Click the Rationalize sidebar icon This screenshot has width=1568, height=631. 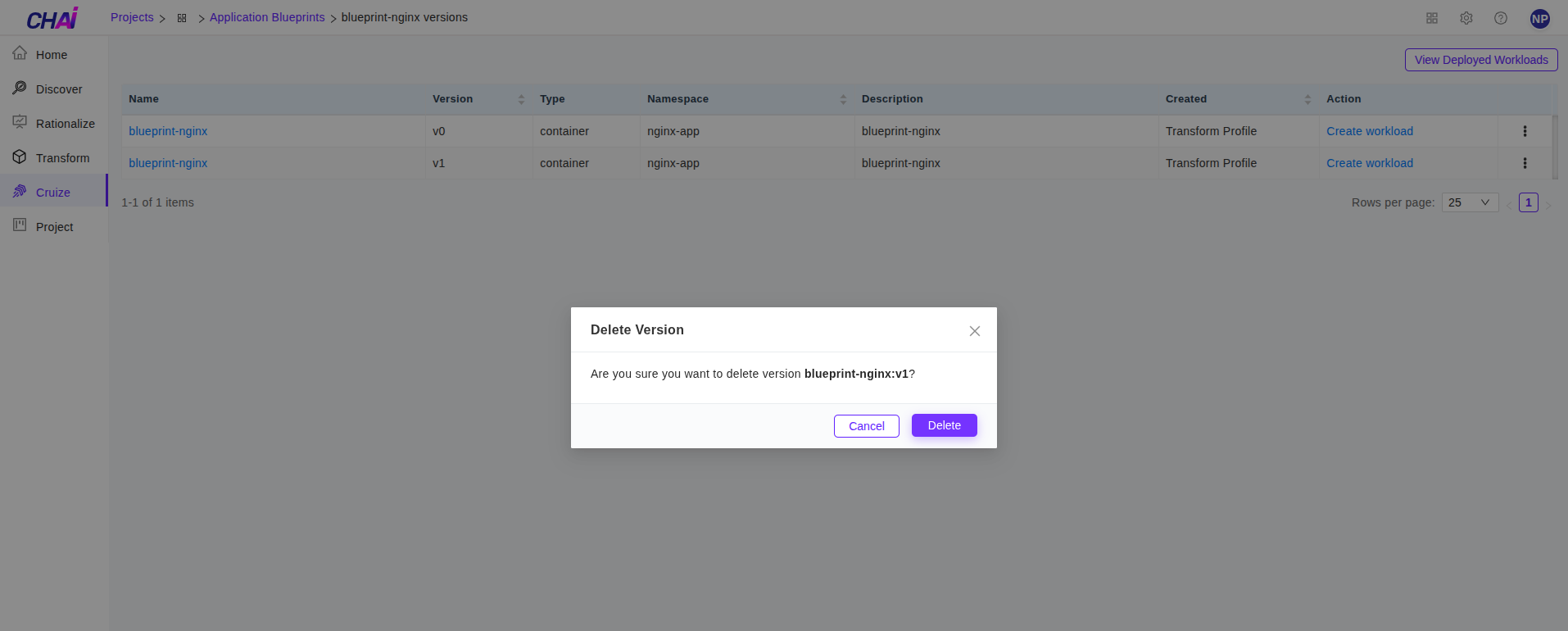20,123
